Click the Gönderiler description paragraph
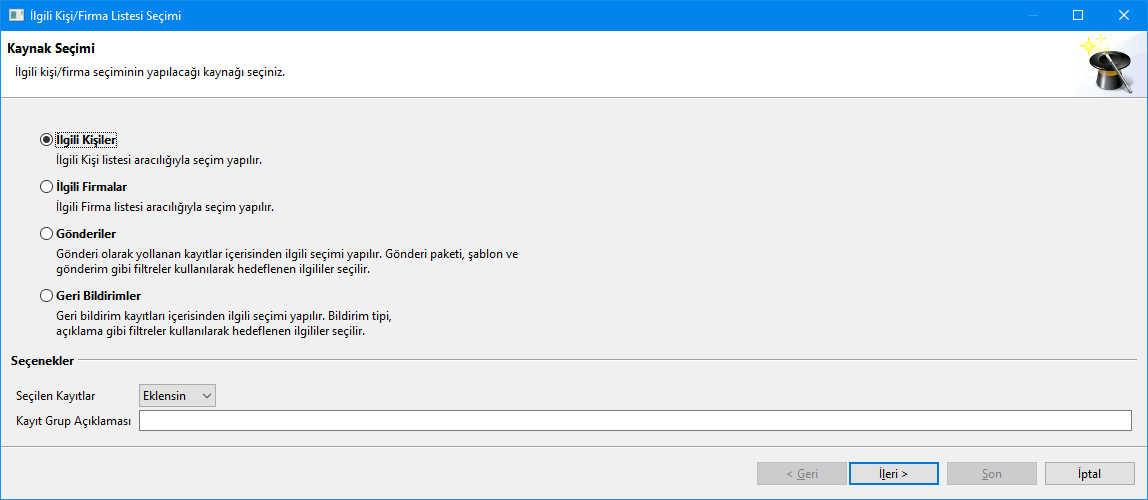 pyautogui.click(x=288, y=262)
